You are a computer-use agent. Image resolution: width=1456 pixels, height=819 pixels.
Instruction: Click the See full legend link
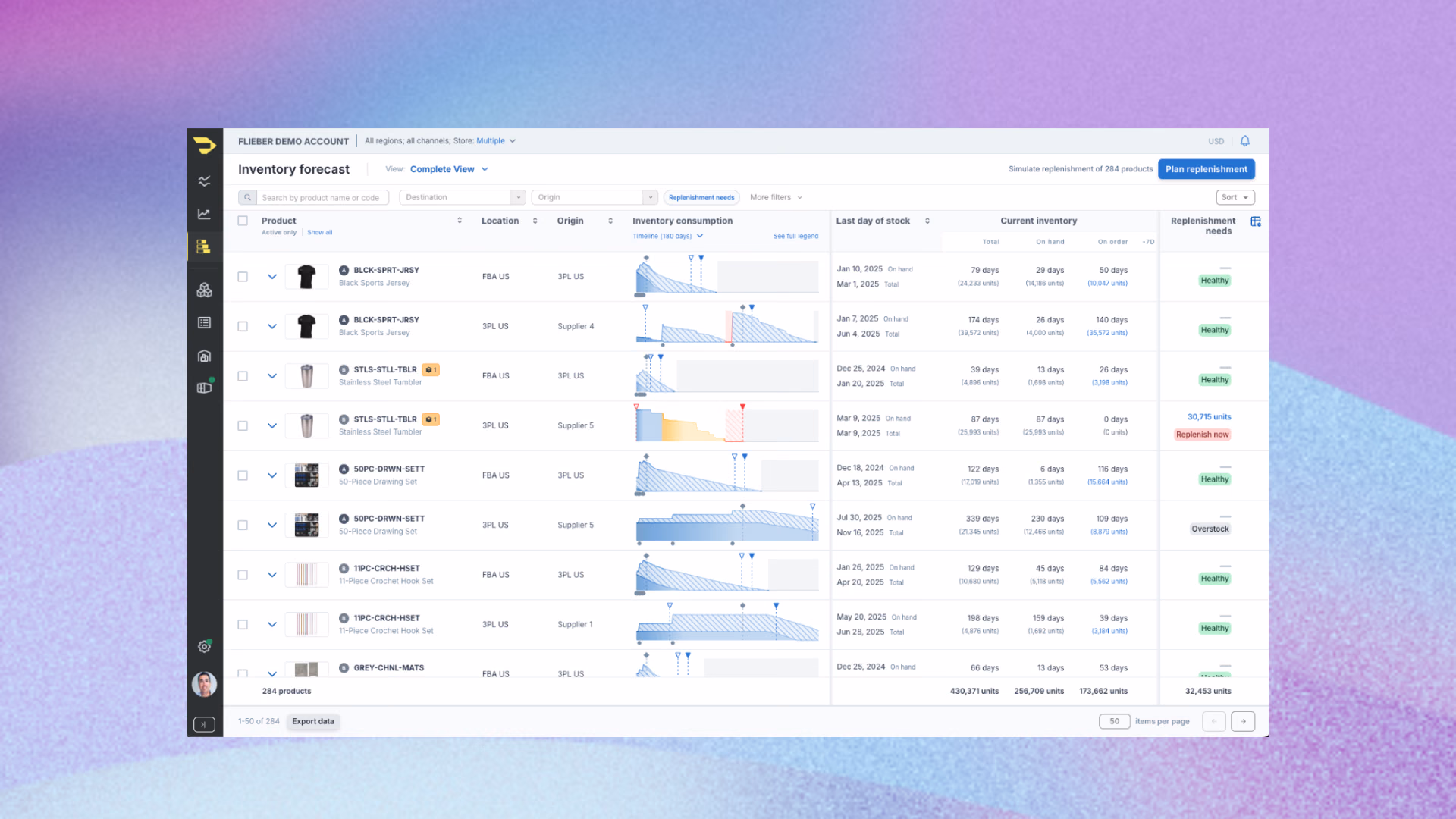click(795, 236)
